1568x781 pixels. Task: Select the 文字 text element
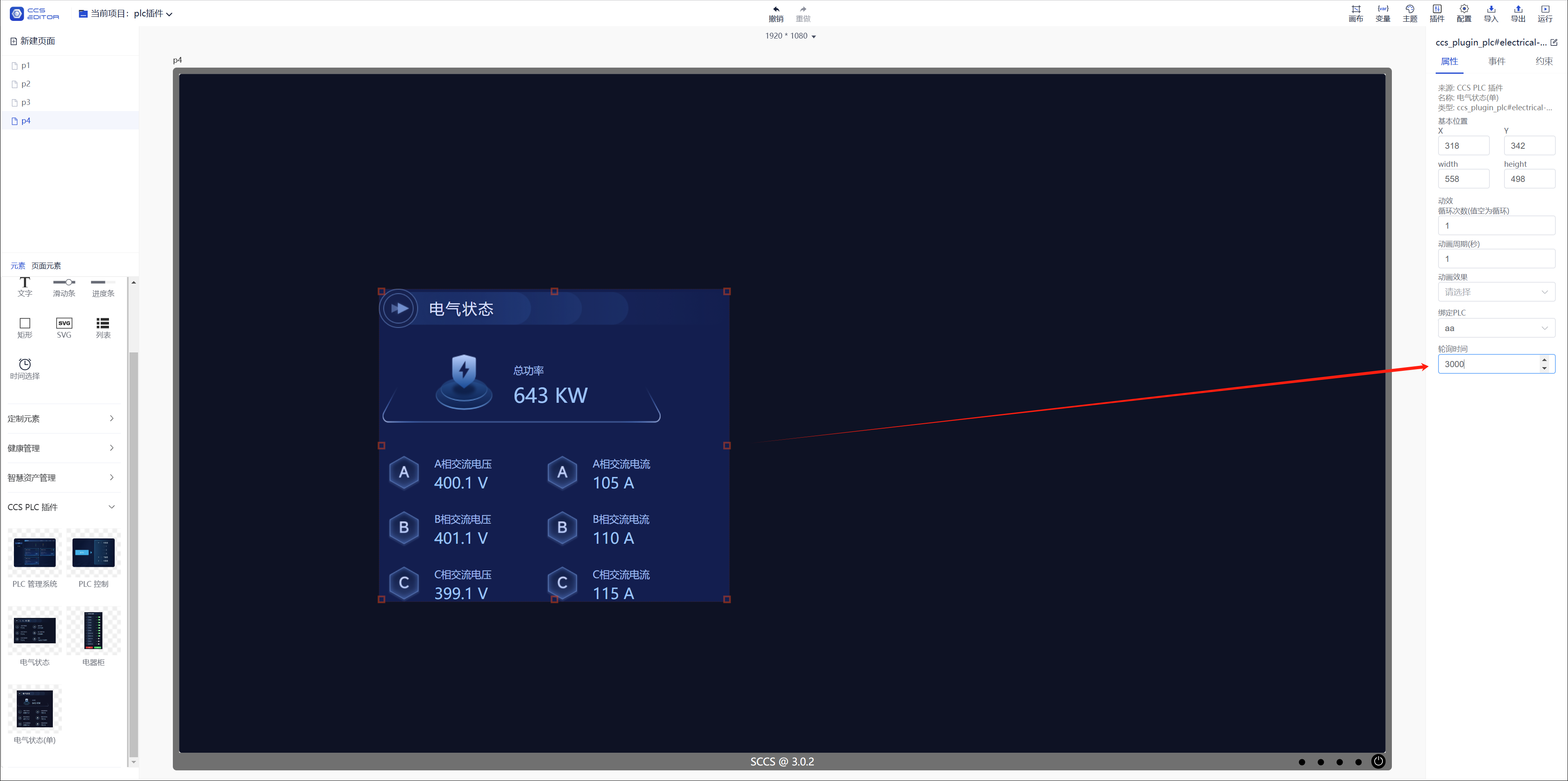[x=25, y=287]
